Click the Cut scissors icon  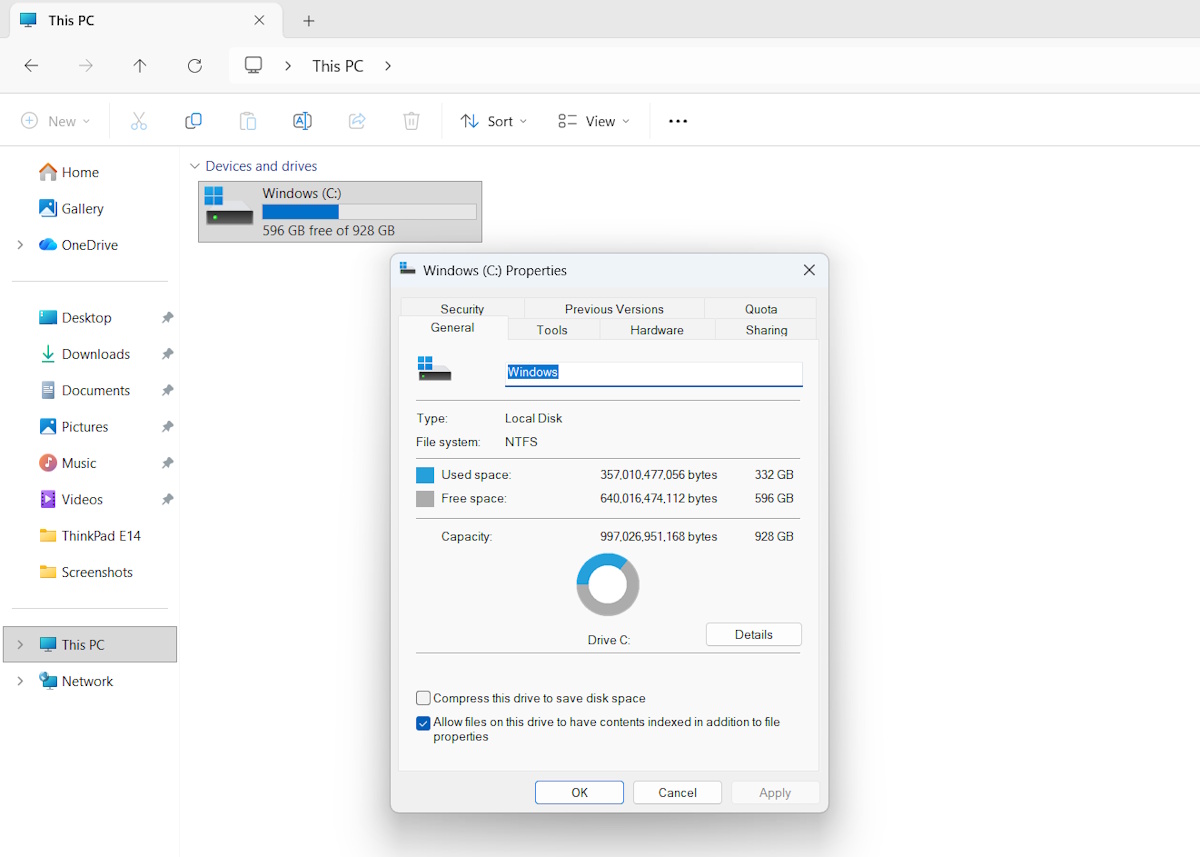click(139, 121)
